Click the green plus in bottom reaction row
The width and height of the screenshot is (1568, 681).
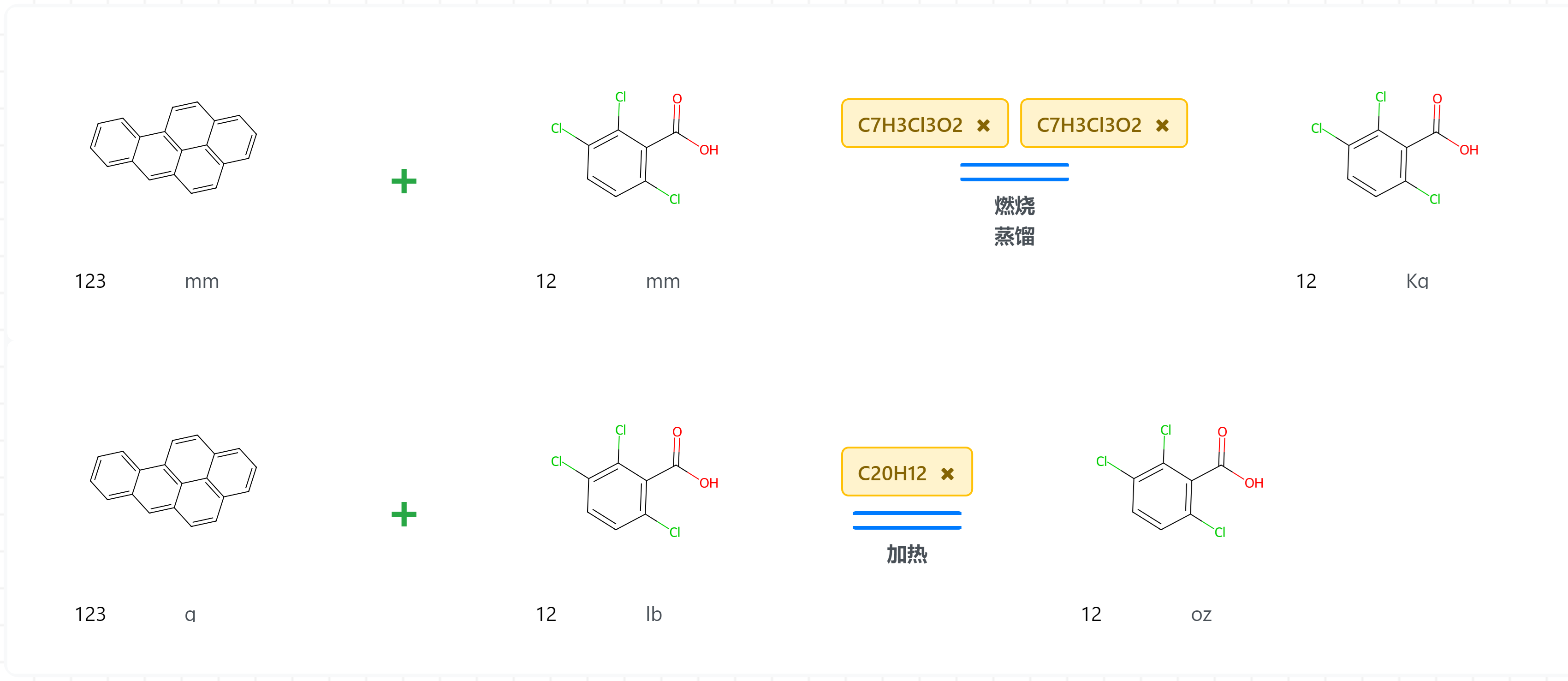pyautogui.click(x=404, y=514)
